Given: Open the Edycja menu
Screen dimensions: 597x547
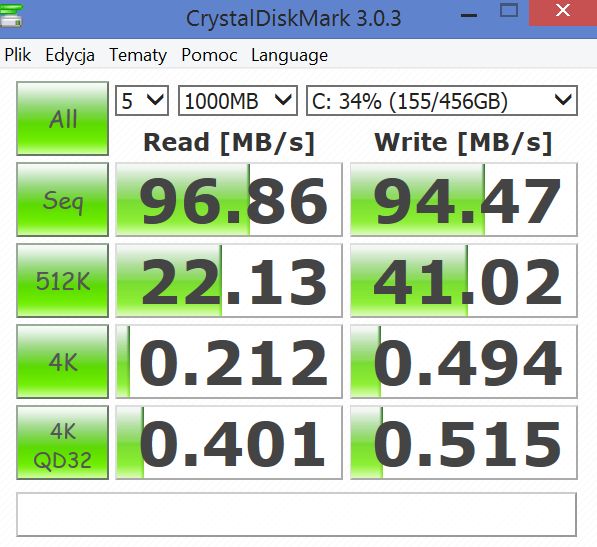Looking at the screenshot, I should pyautogui.click(x=70, y=56).
